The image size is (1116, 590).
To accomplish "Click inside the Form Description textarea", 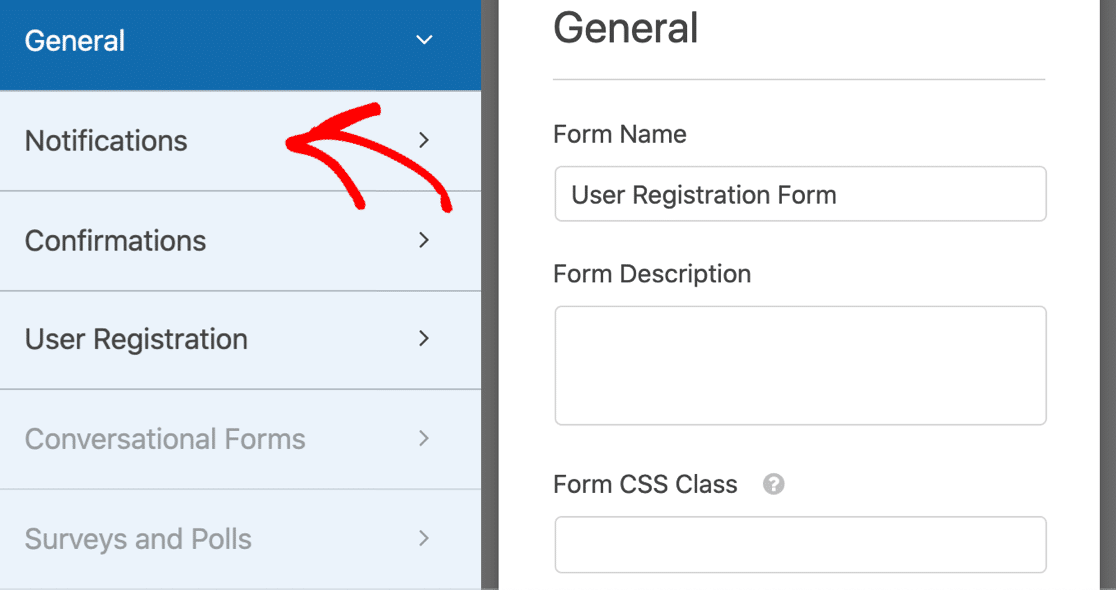I will 800,366.
